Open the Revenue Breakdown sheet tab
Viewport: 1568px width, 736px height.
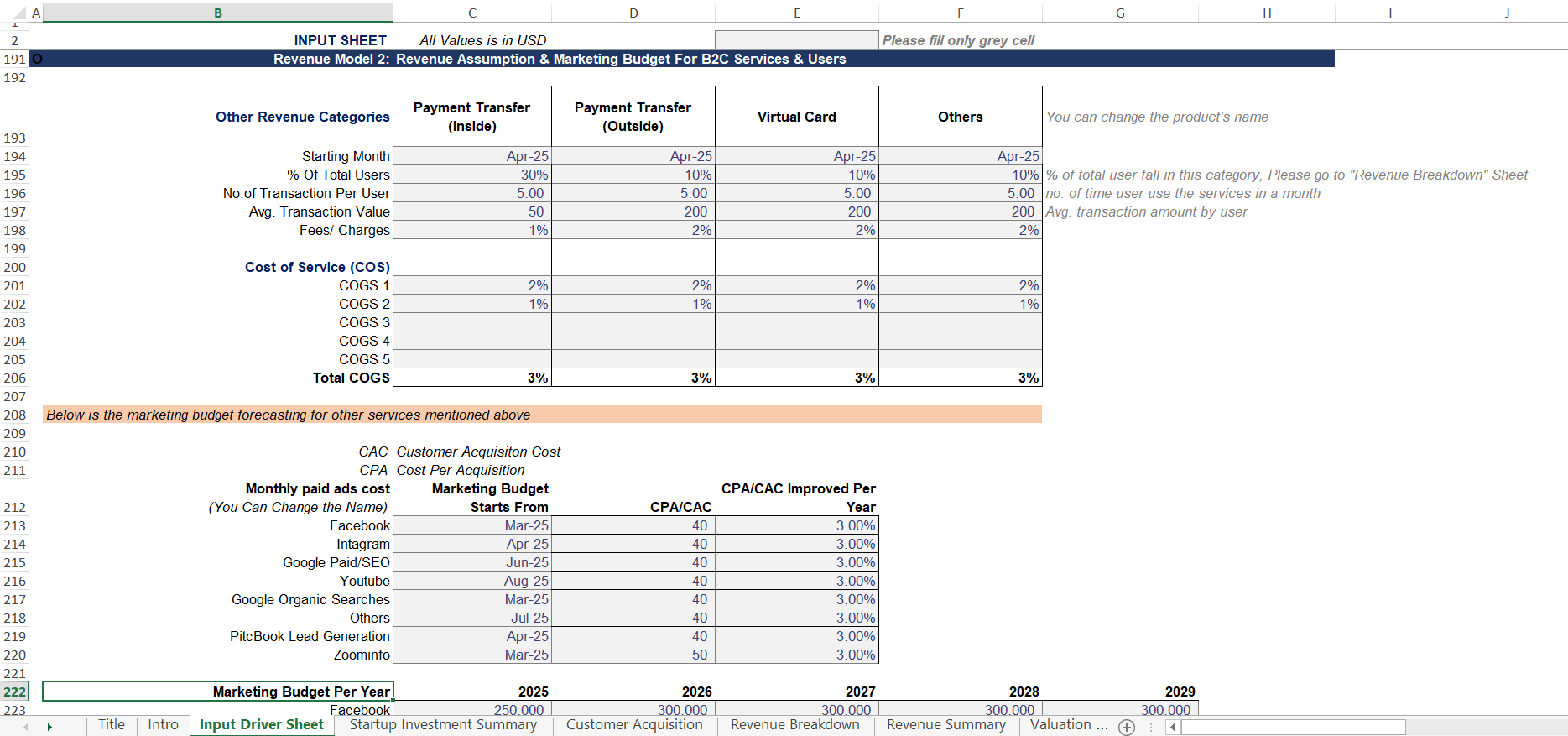(x=794, y=725)
